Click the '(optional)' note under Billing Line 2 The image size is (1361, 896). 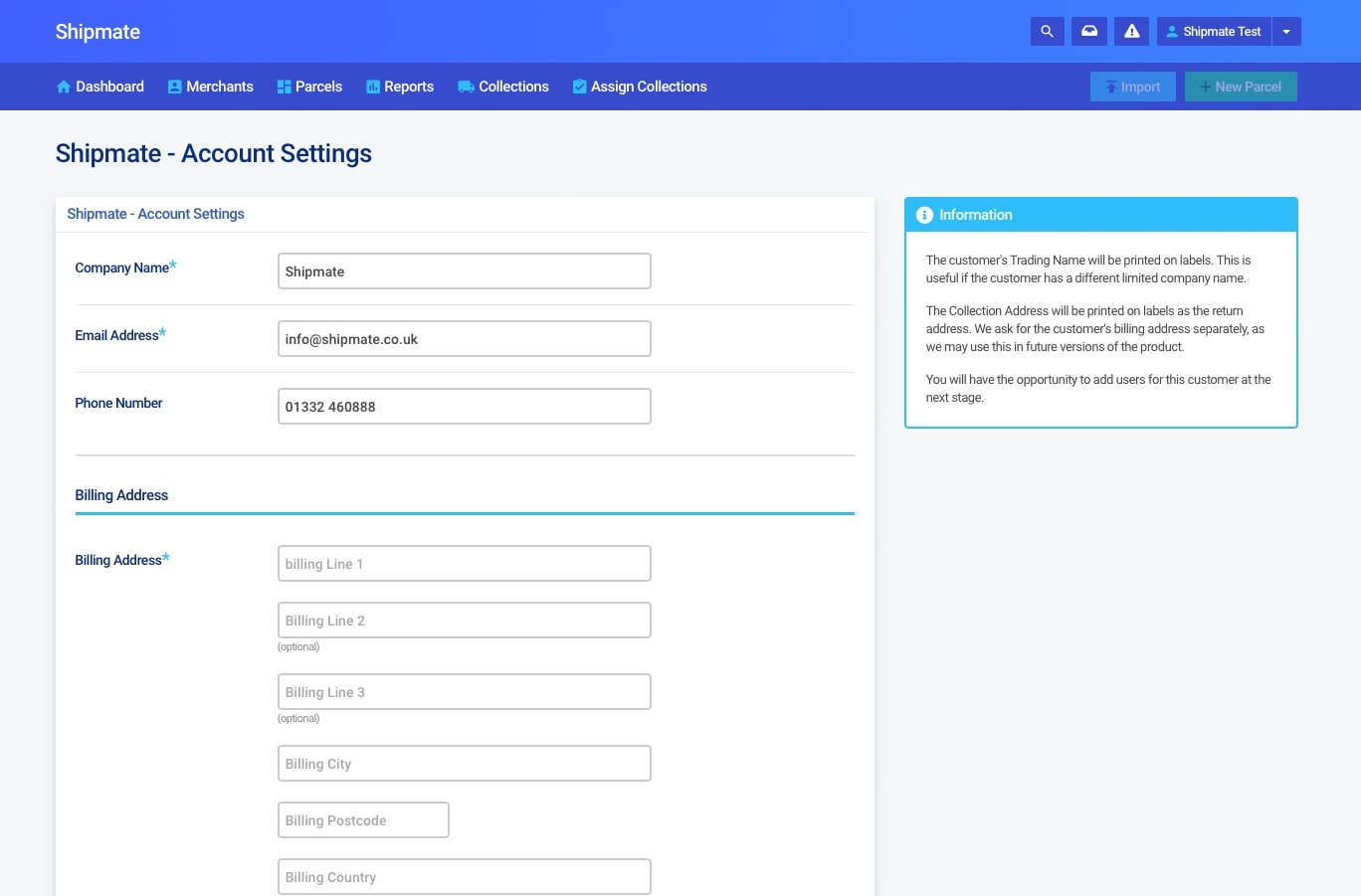tap(298, 646)
